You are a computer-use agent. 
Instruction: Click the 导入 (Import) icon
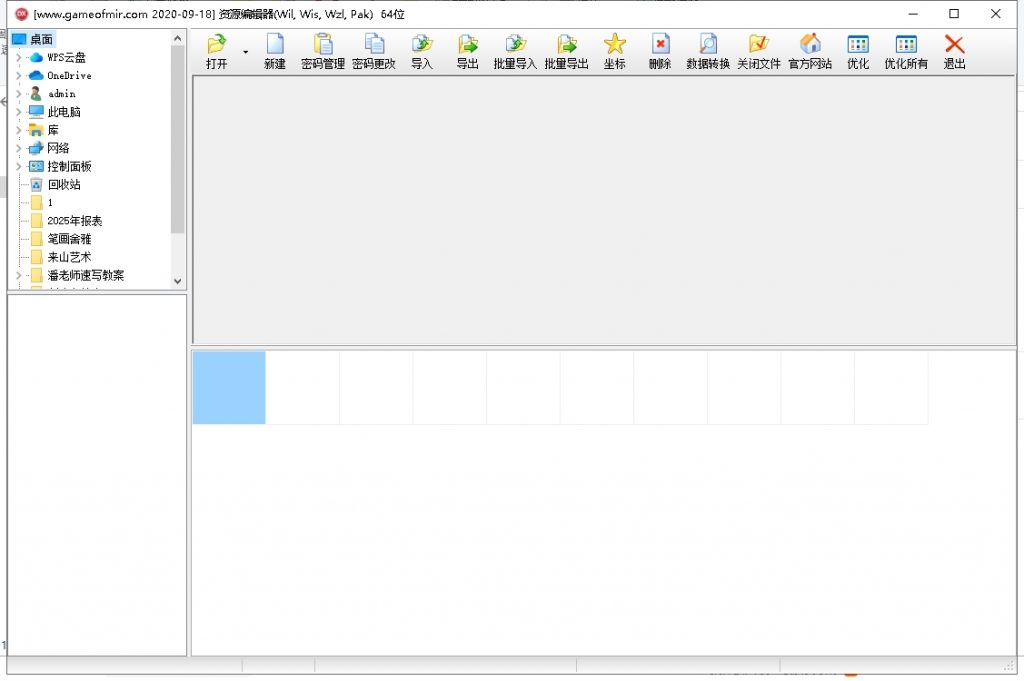tap(422, 45)
